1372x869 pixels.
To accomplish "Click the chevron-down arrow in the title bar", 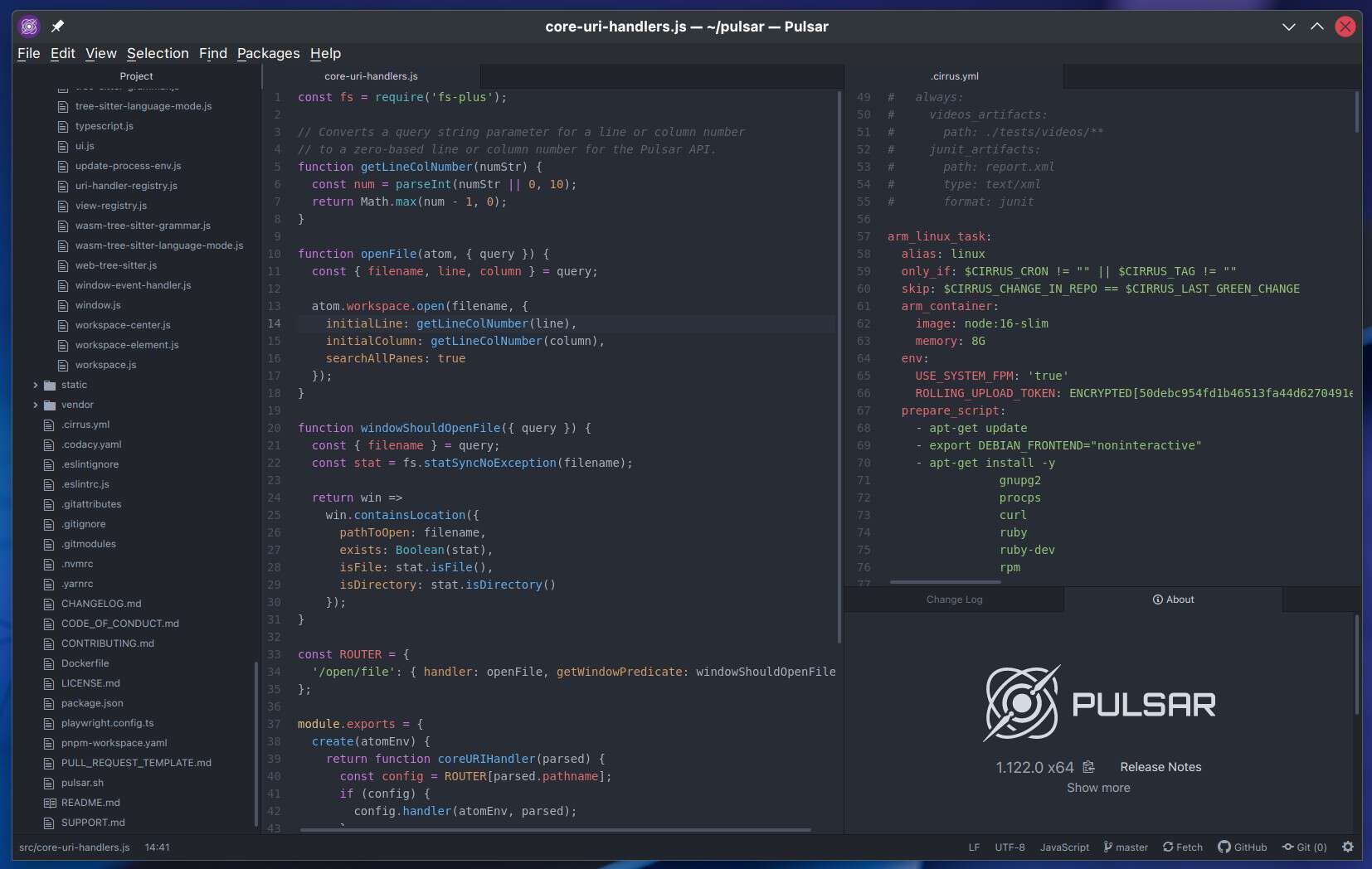I will coord(1288,26).
